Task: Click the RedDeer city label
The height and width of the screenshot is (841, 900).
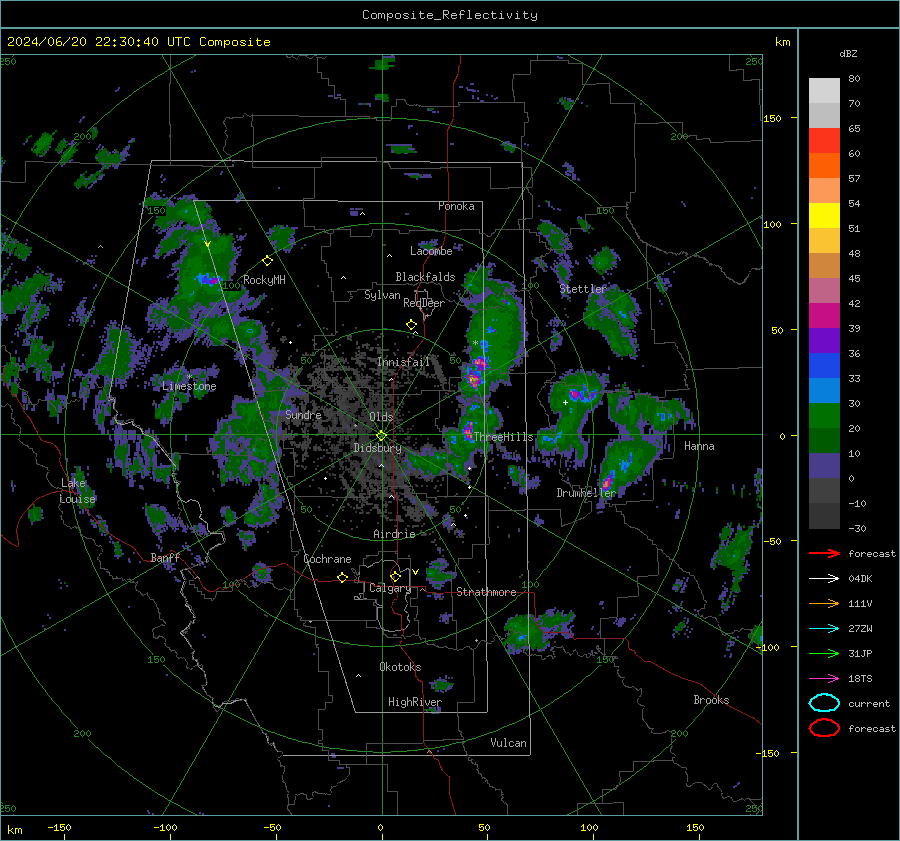Action: click(424, 303)
